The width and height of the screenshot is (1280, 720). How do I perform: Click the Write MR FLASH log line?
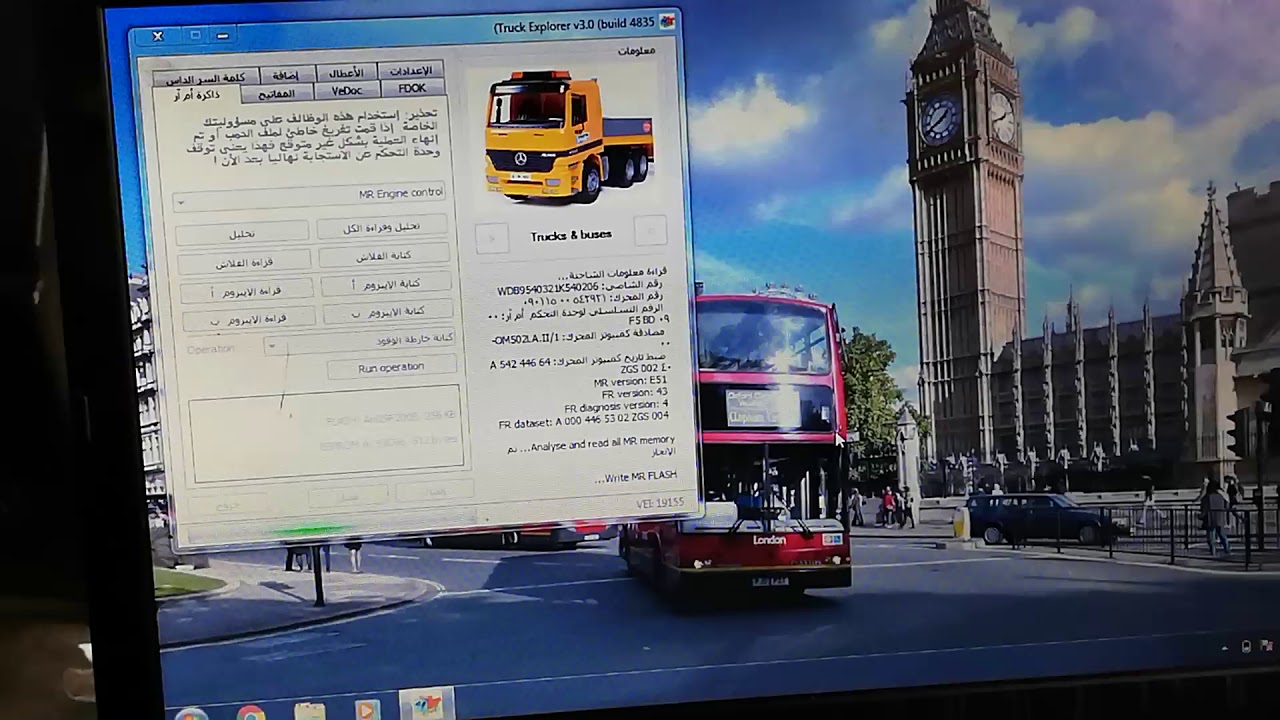(x=635, y=477)
